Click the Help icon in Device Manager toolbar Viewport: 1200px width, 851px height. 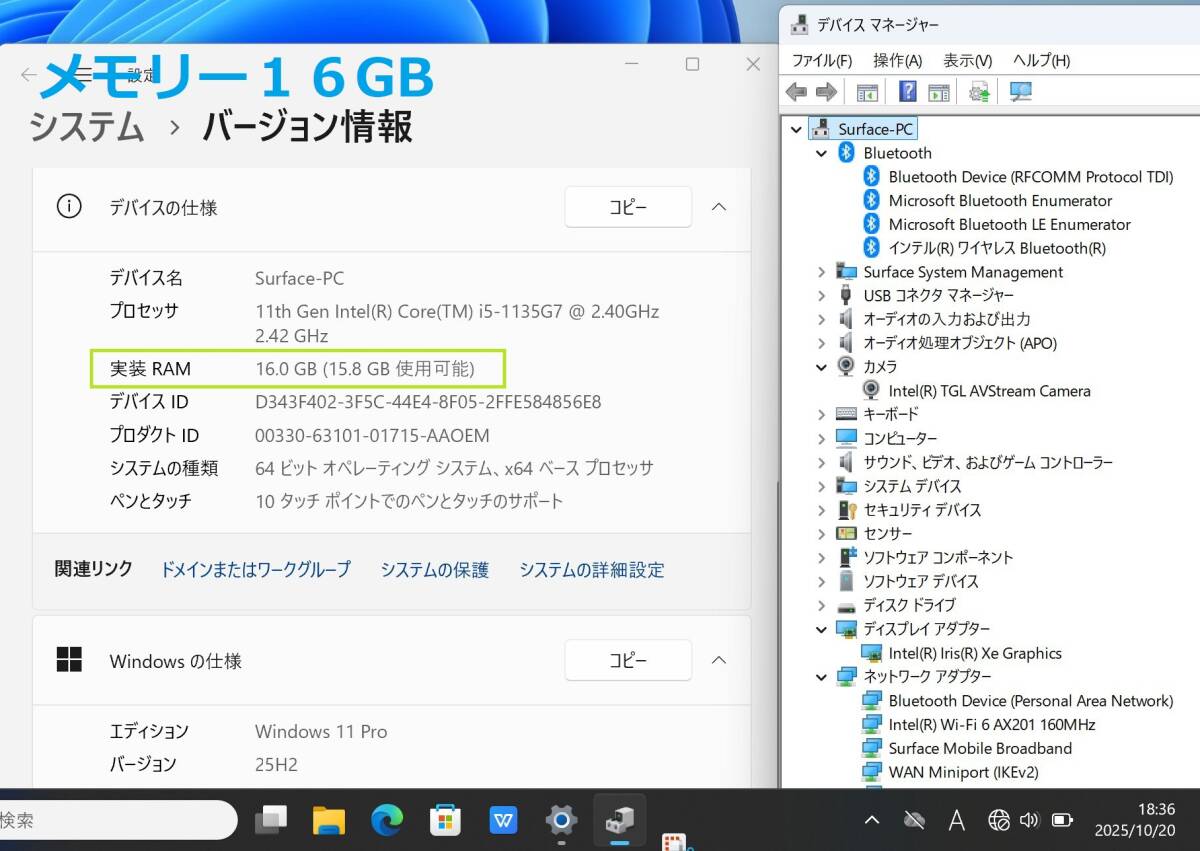907,93
